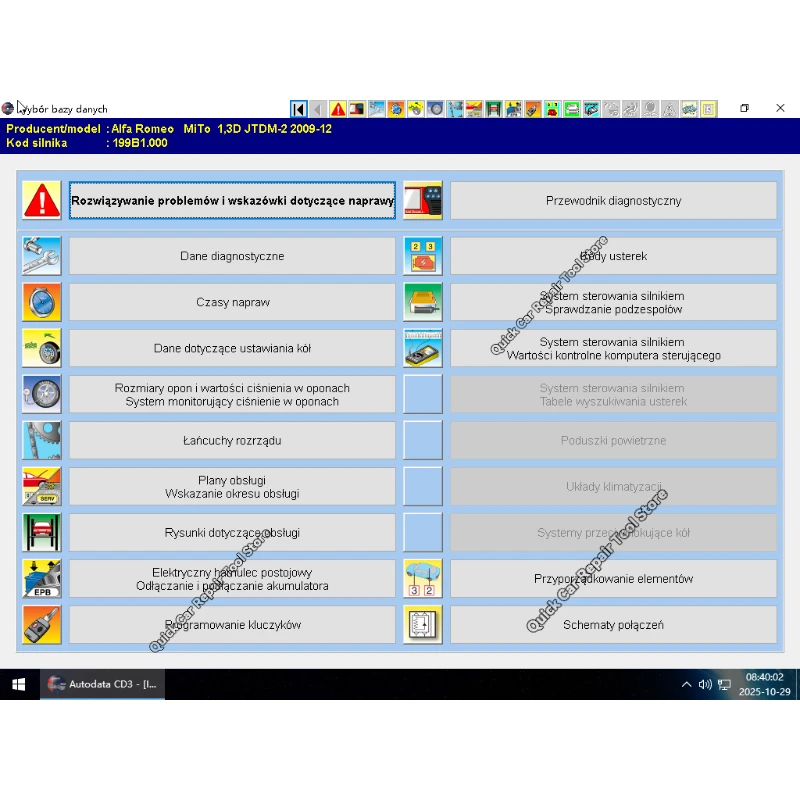Click large key fob icon beside Programowanie kluczyków

(x=42, y=624)
